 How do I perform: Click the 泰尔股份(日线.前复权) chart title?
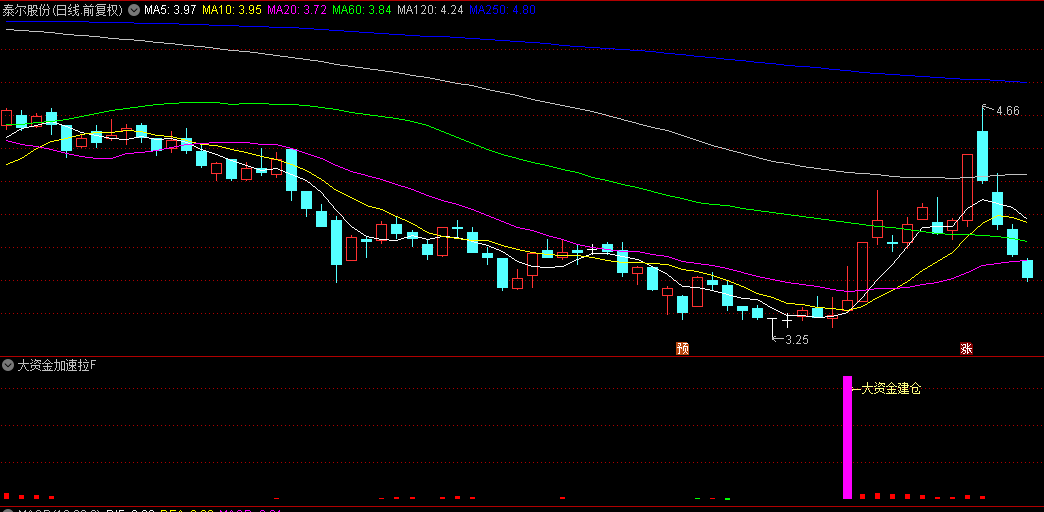pyautogui.click(x=63, y=10)
